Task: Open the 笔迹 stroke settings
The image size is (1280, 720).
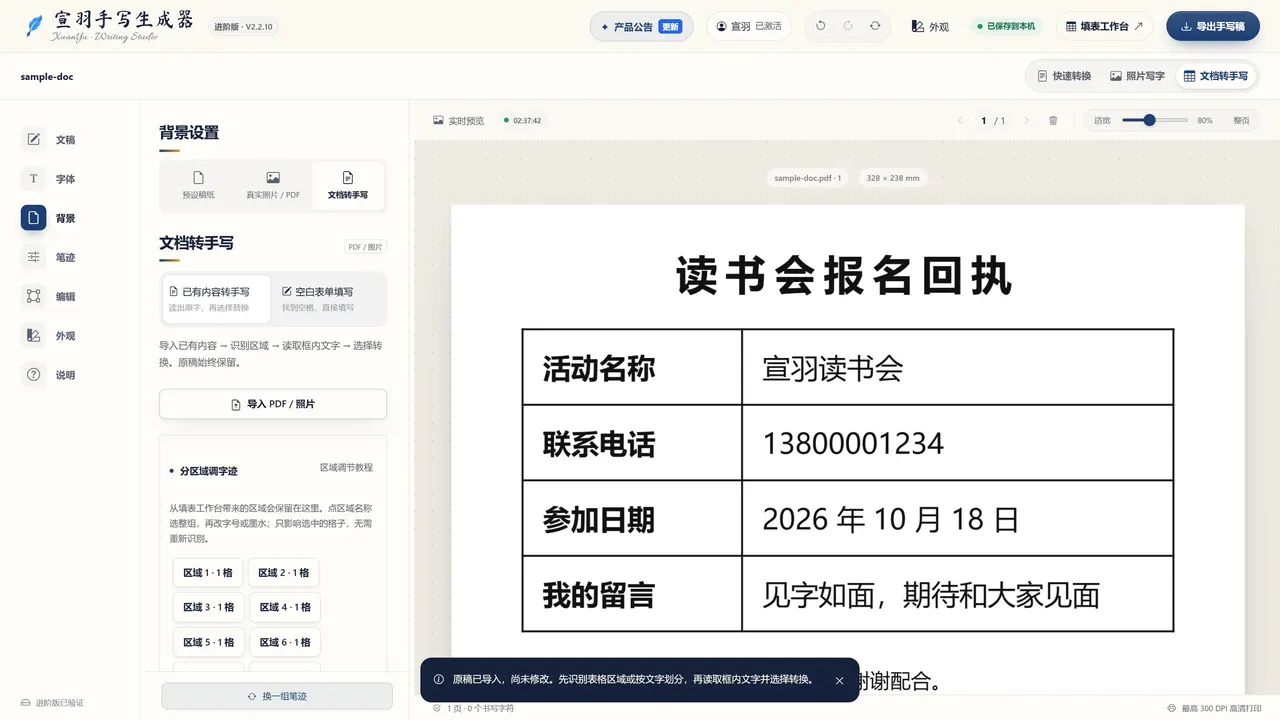Action: pos(50,257)
